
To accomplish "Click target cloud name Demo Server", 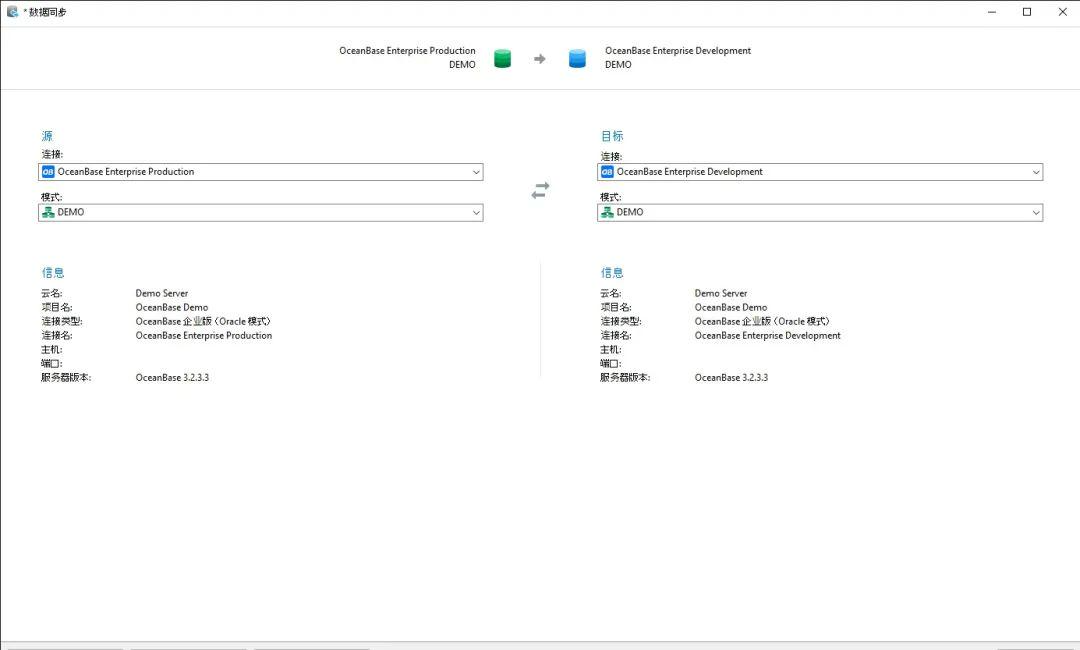I will click(720, 293).
